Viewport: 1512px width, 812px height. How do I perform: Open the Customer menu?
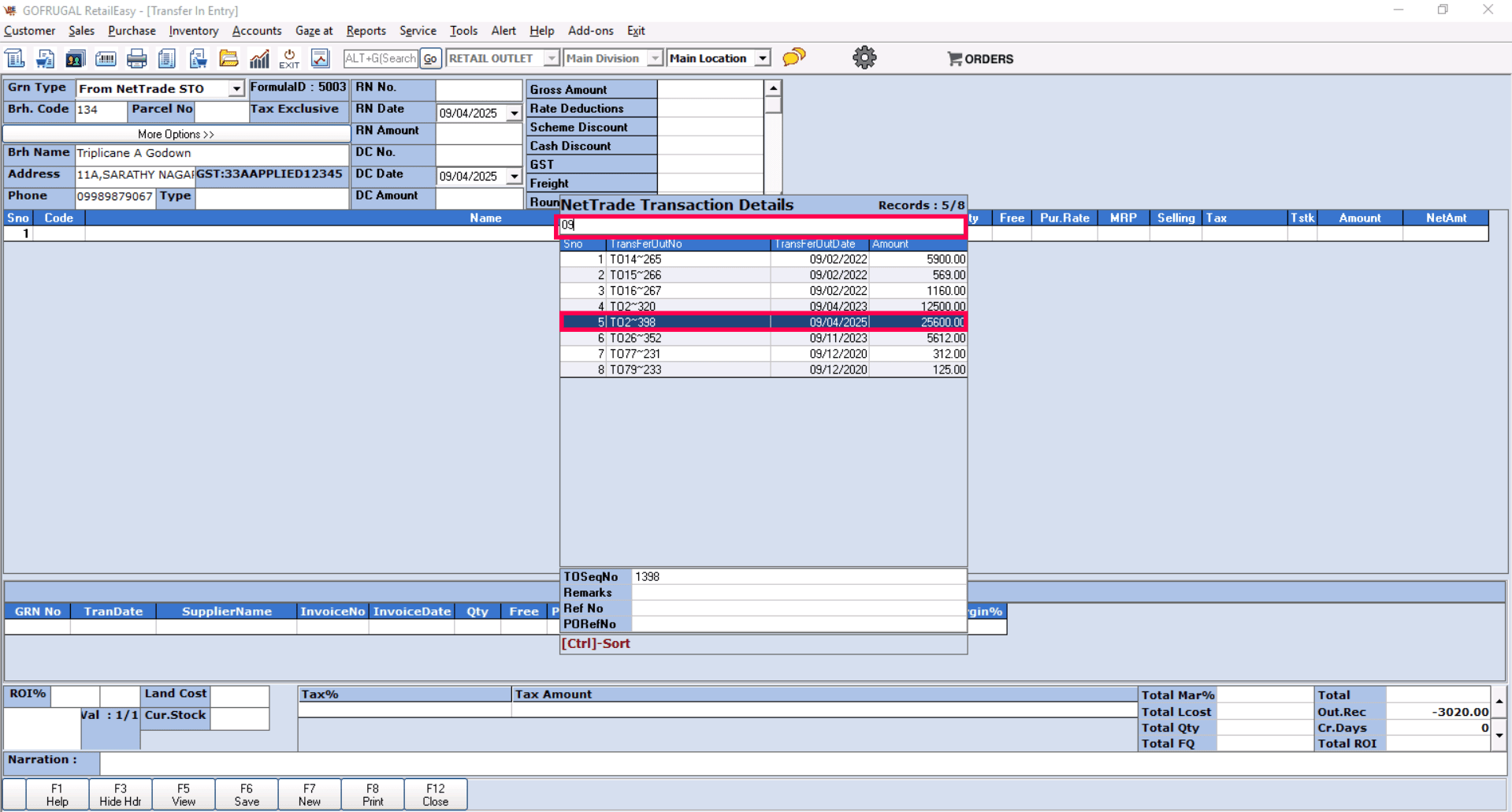point(30,31)
